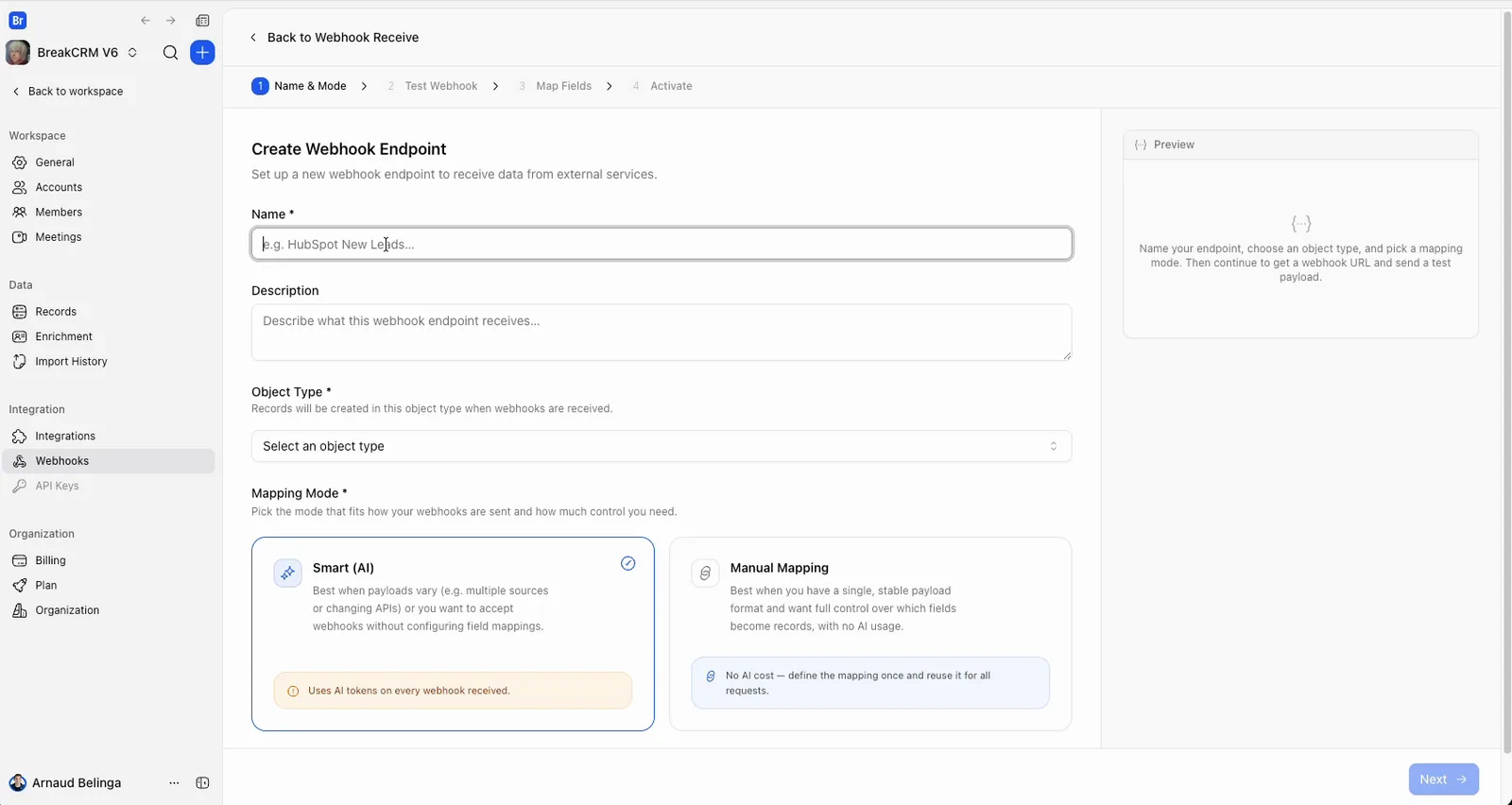1512x805 pixels.
Task: Click the blue plus create button
Action: (202, 53)
